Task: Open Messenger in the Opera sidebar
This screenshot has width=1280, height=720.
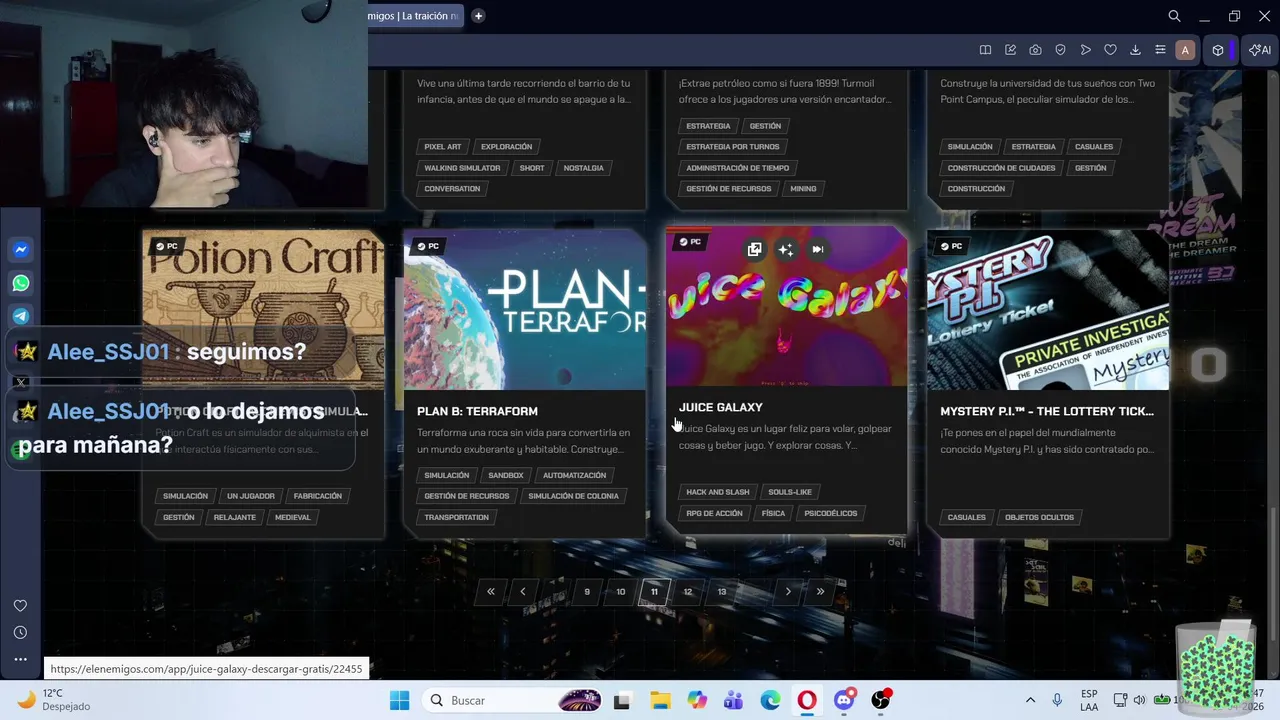Action: tap(20, 250)
